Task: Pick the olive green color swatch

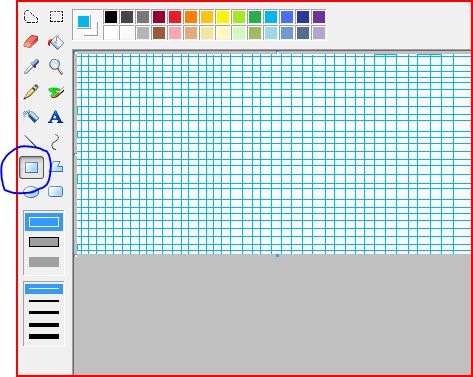Action: [255, 33]
